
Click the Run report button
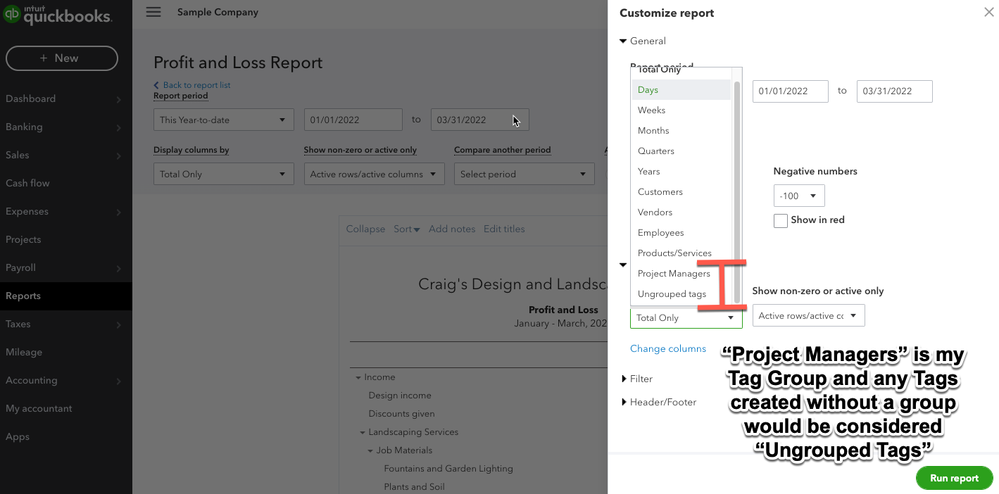954,478
